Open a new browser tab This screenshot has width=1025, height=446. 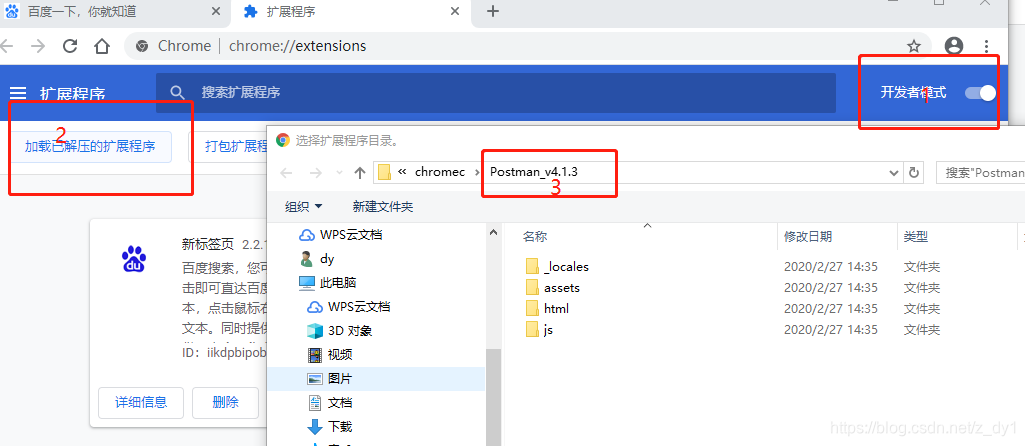[493, 12]
